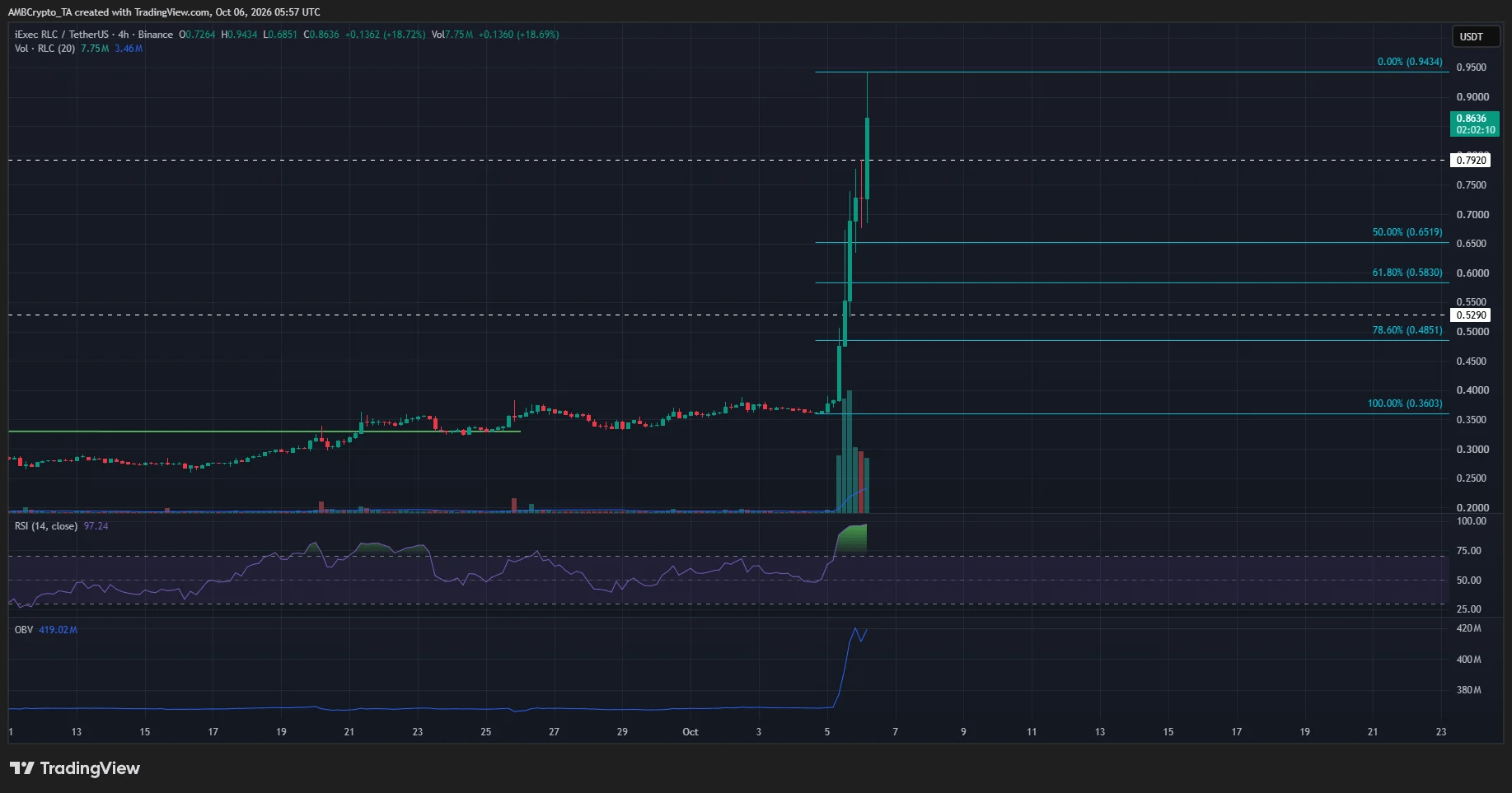Click the 0.00% (0.9434) Fibonacci label
This screenshot has height=793, width=1512.
point(1410,62)
